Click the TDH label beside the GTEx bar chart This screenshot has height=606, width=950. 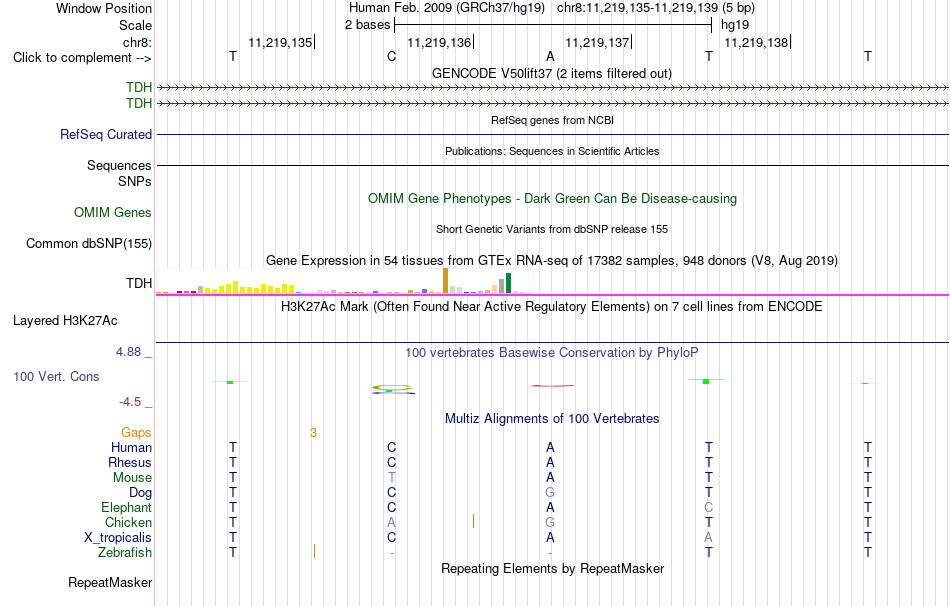139,283
